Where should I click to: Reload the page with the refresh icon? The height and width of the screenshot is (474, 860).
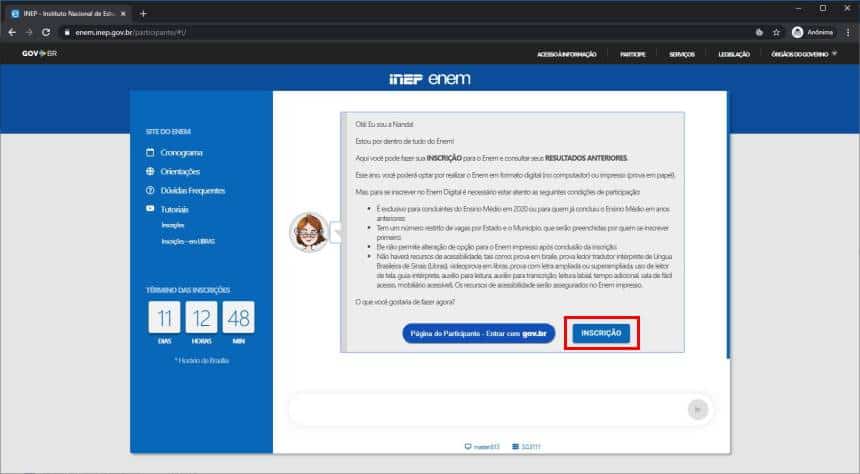click(46, 32)
